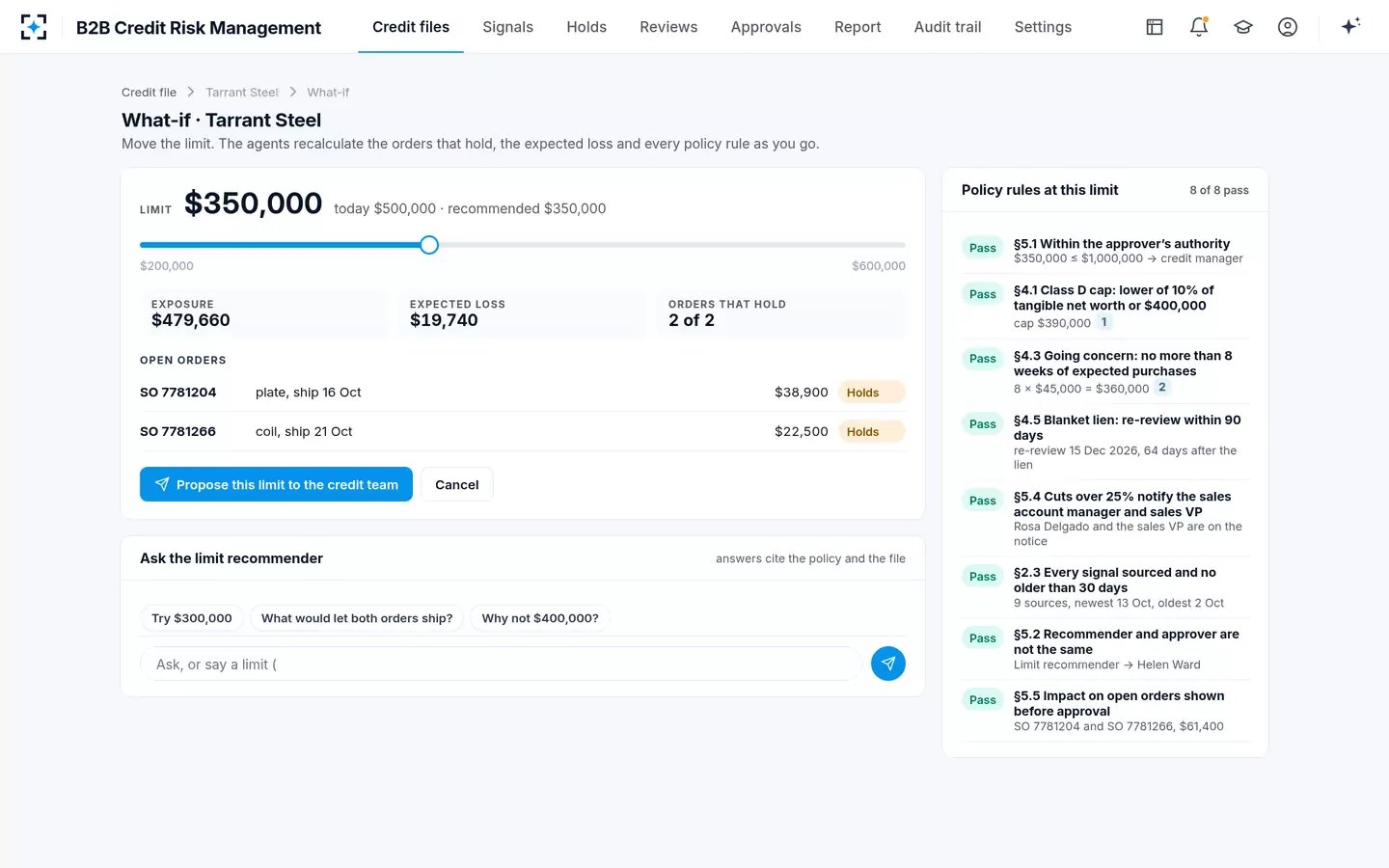Click the Orders that hold 2 of 2 card
This screenshot has height=868, width=1389.
point(780,313)
